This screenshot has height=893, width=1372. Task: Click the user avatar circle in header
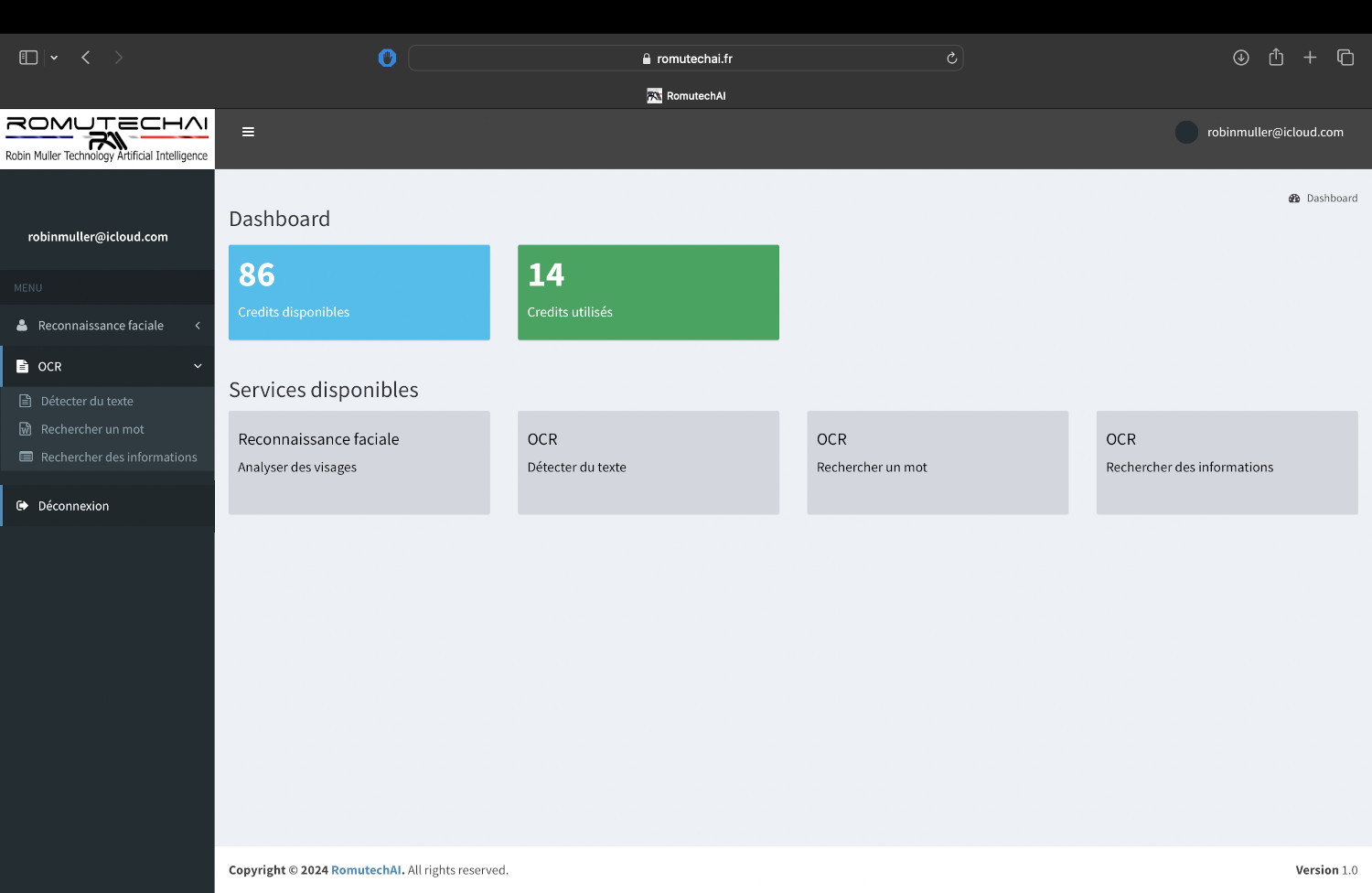pyautogui.click(x=1186, y=133)
